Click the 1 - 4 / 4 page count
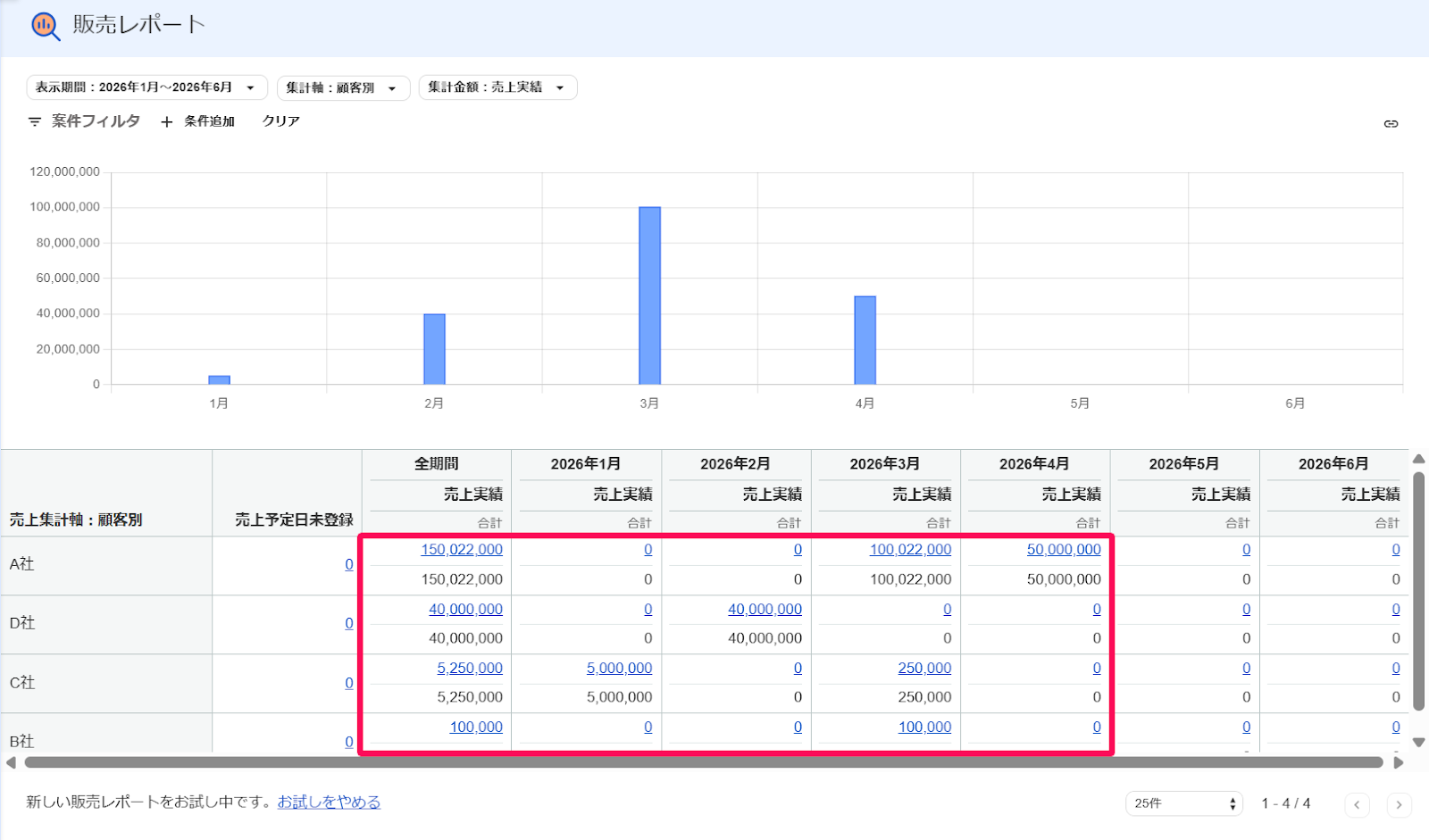The width and height of the screenshot is (1429, 840). click(1286, 803)
